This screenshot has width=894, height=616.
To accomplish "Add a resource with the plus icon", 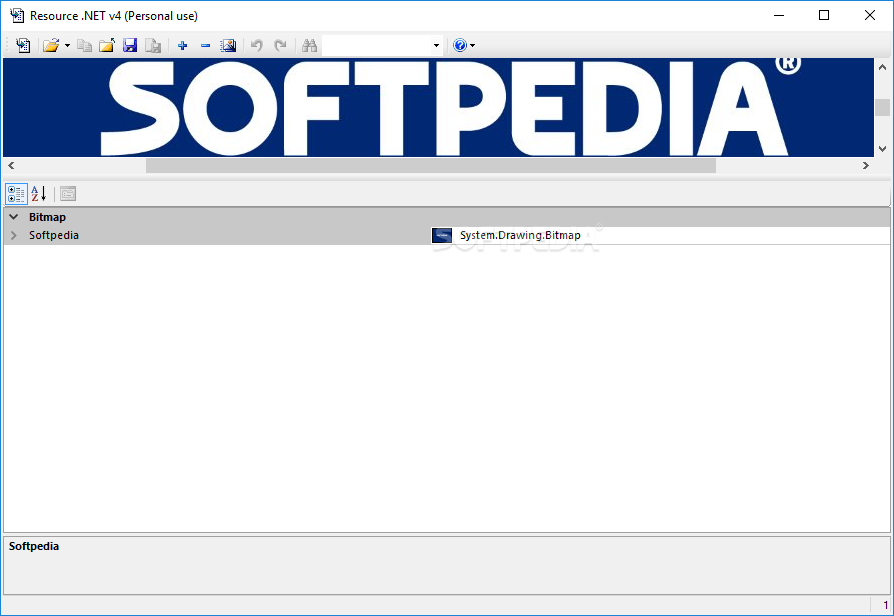I will pos(182,46).
